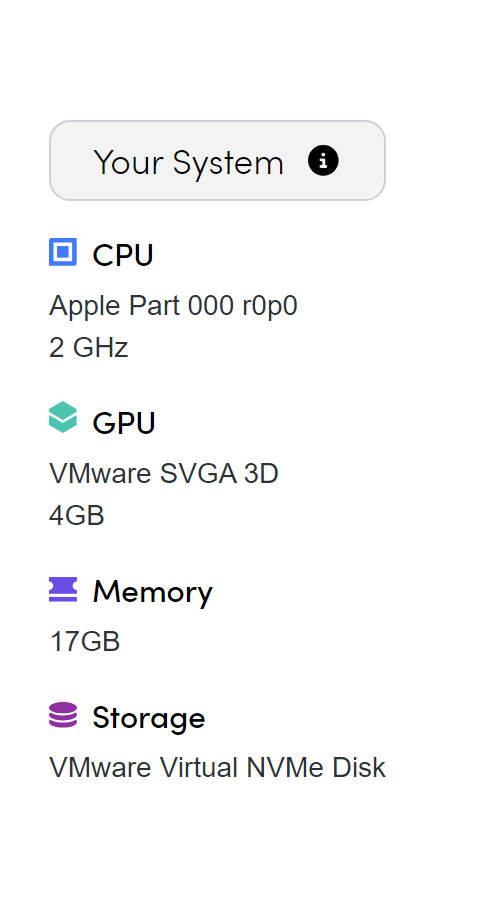Click the VMware SVGA 3D text
Viewport: 502px width, 906px height.
[x=164, y=474]
